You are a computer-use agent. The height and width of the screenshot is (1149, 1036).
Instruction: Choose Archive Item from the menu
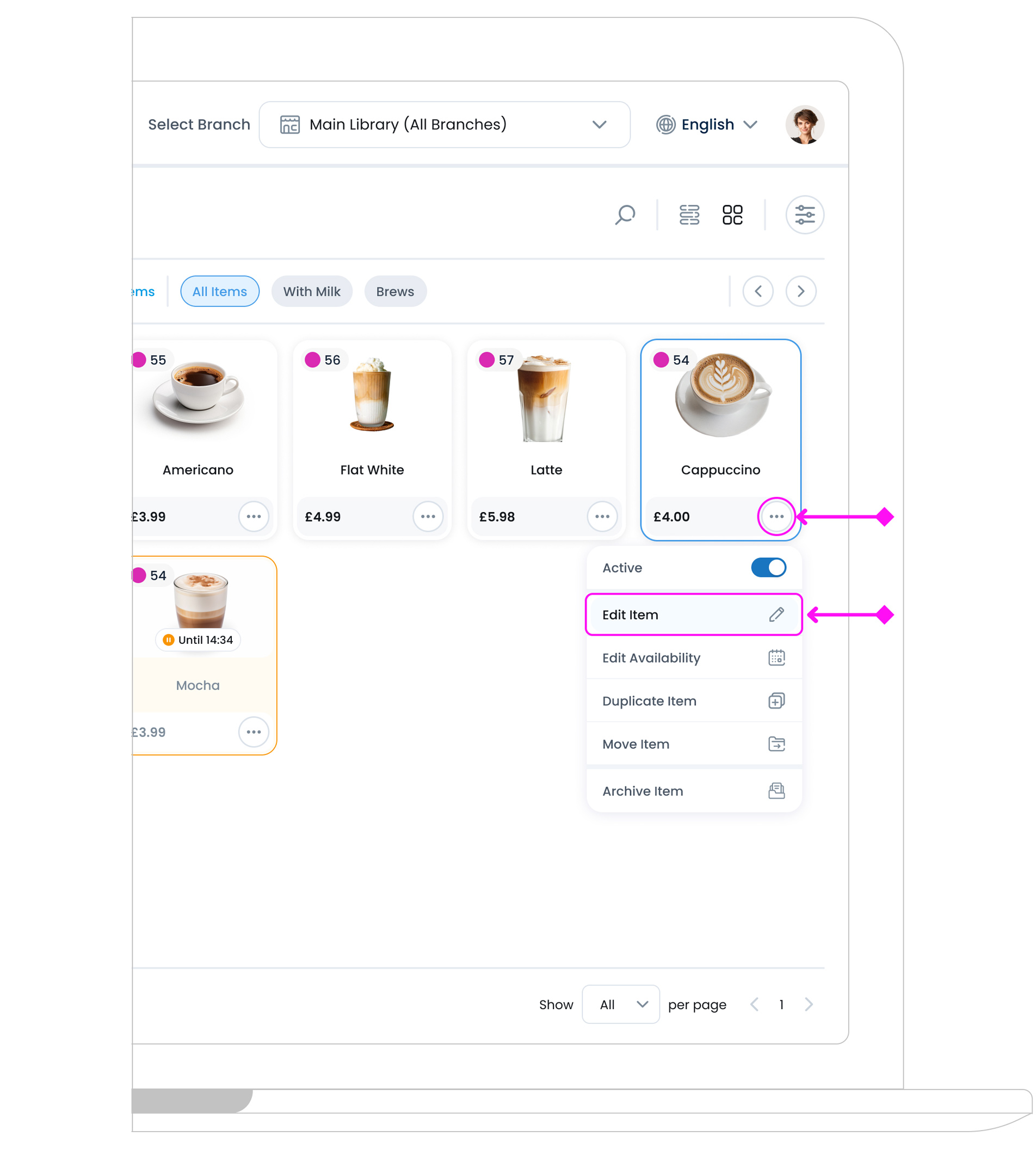tap(693, 791)
